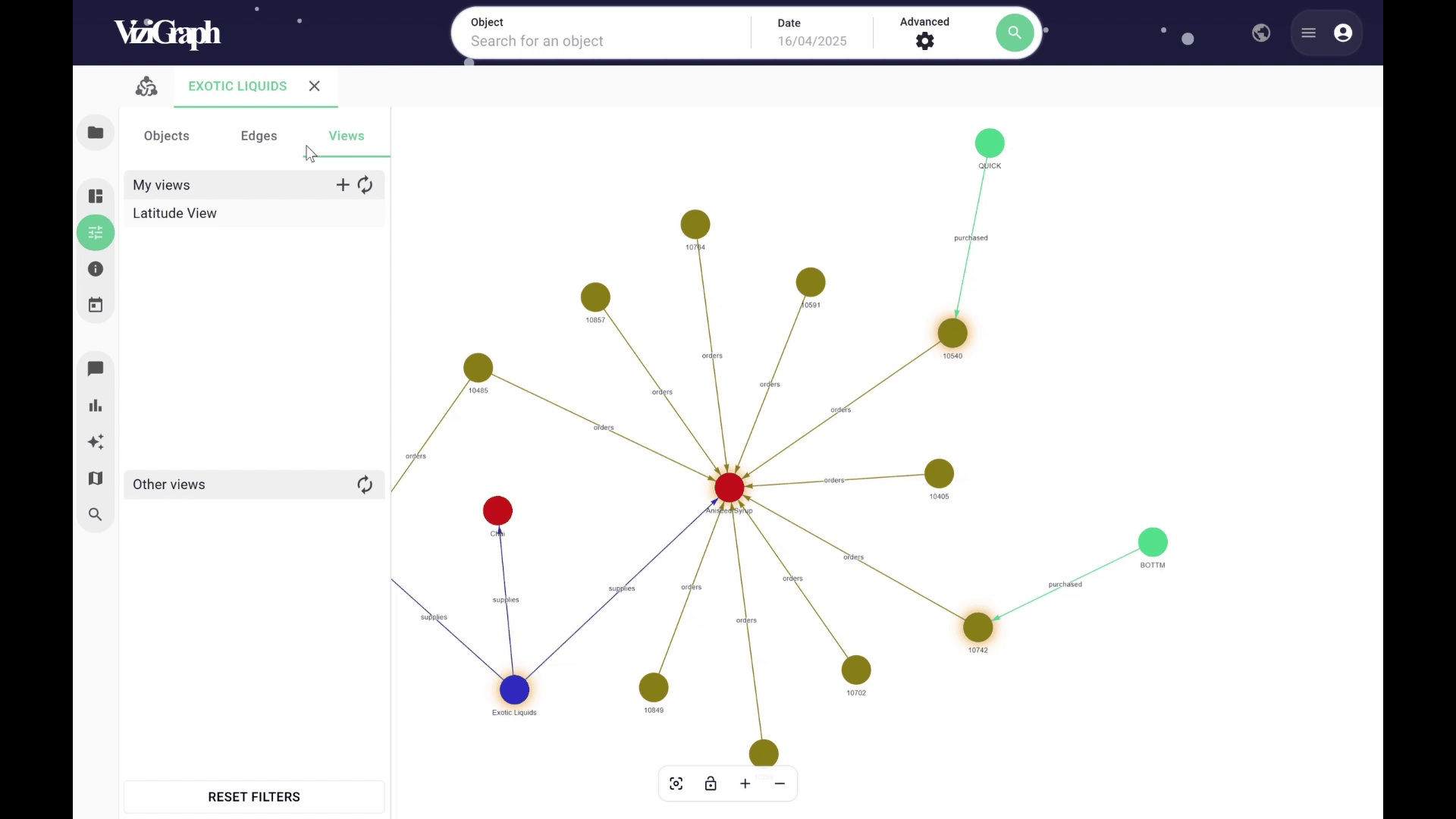Image resolution: width=1456 pixels, height=819 pixels.
Task: Open Advanced search settings gear
Action: [x=924, y=41]
